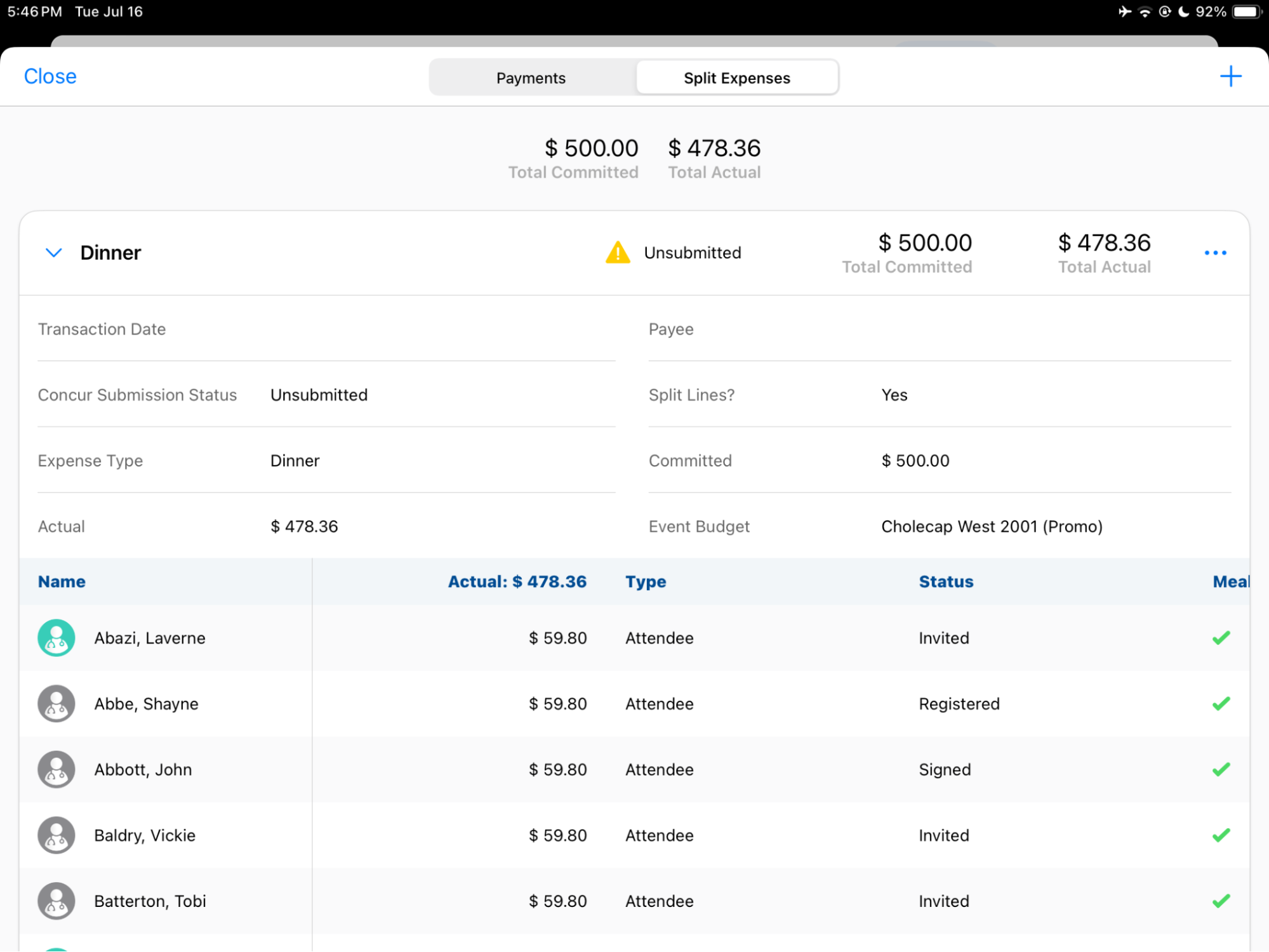Open Event Budget Cholecap West 2001 (Promo)
This screenshot has width=1269, height=952.
click(x=991, y=526)
